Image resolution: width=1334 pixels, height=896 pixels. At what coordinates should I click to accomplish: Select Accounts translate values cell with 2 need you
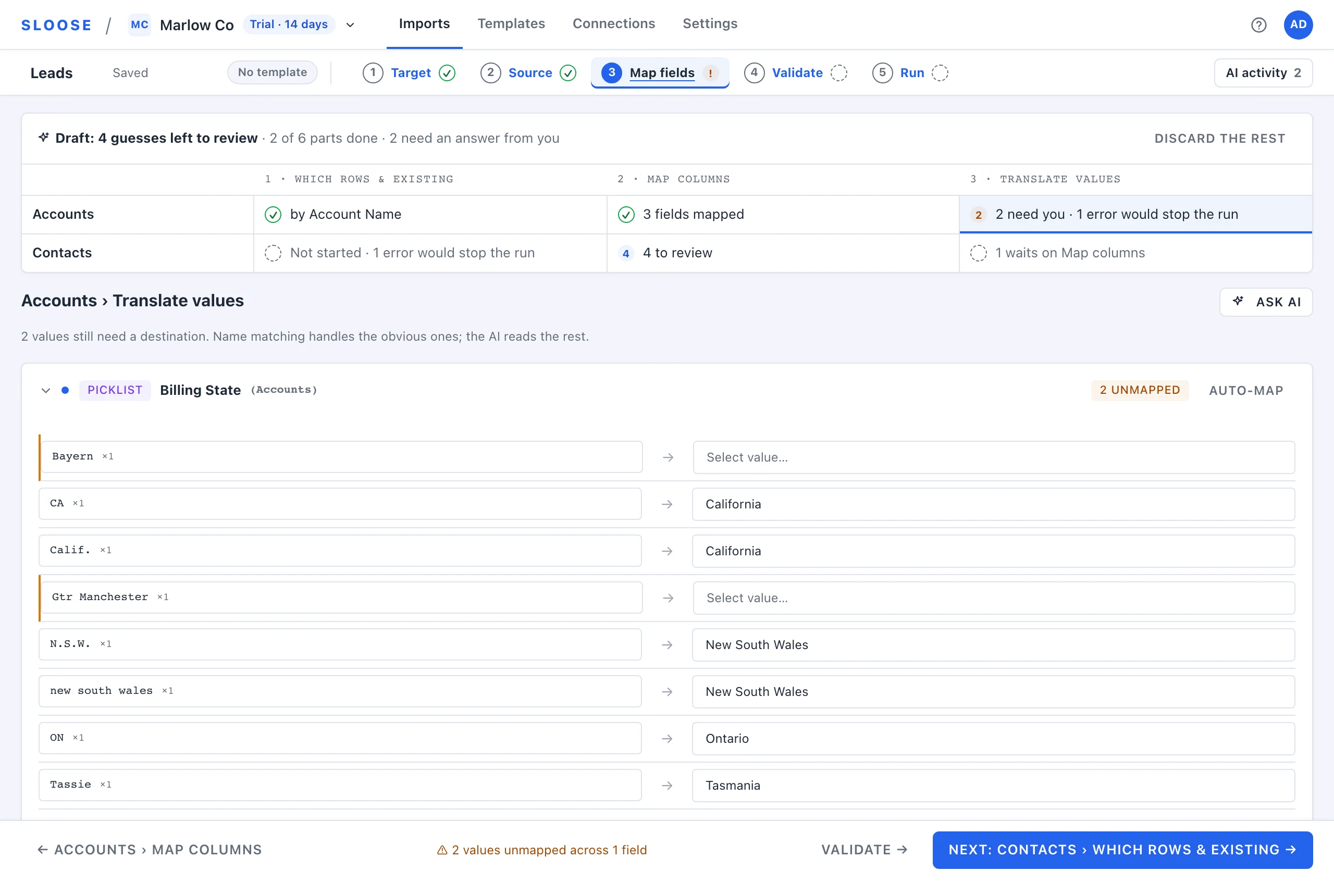click(1135, 214)
